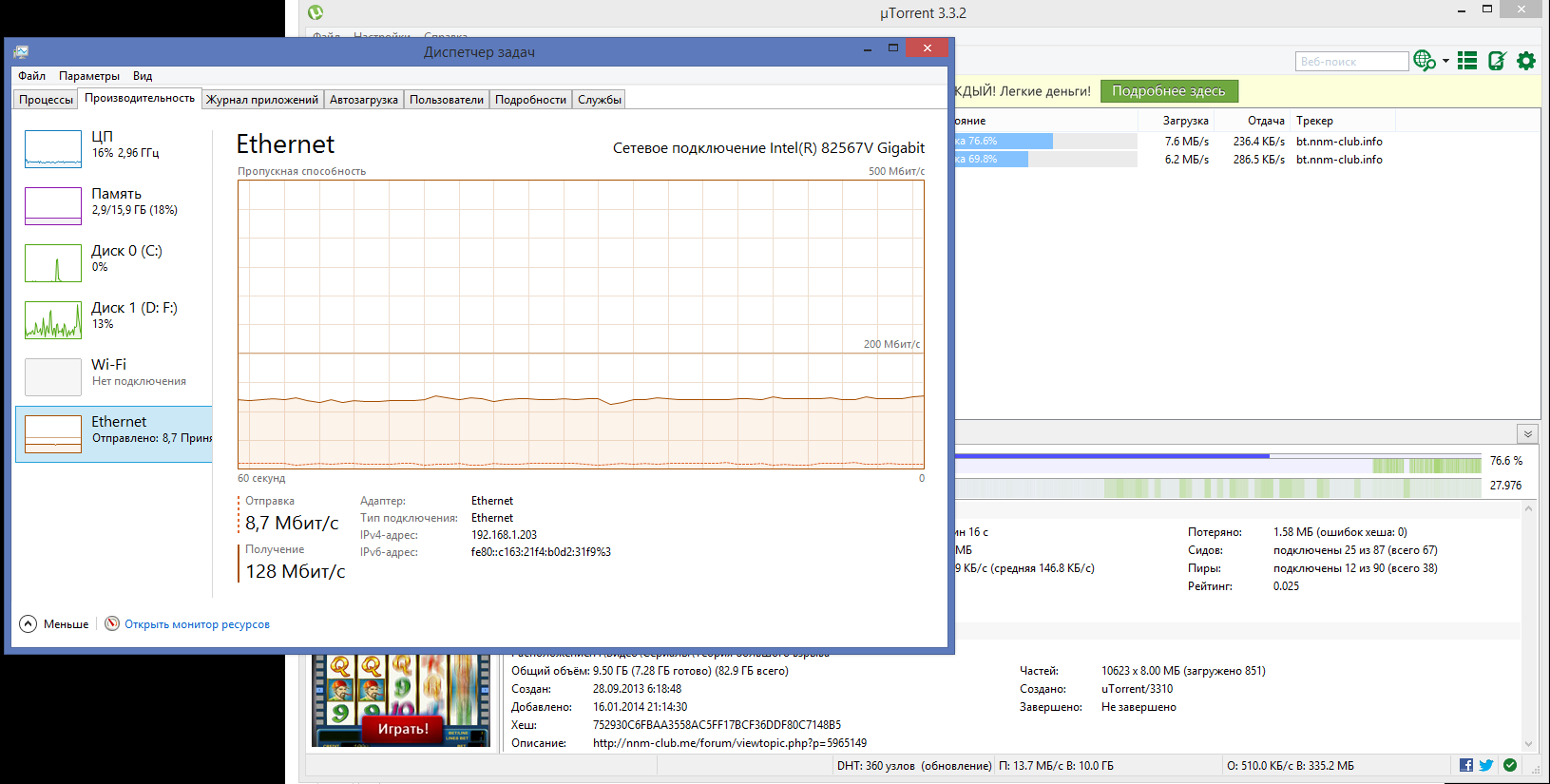Click the uTorrent logo icon in title bar
The width and height of the screenshot is (1550, 784).
pos(316,12)
